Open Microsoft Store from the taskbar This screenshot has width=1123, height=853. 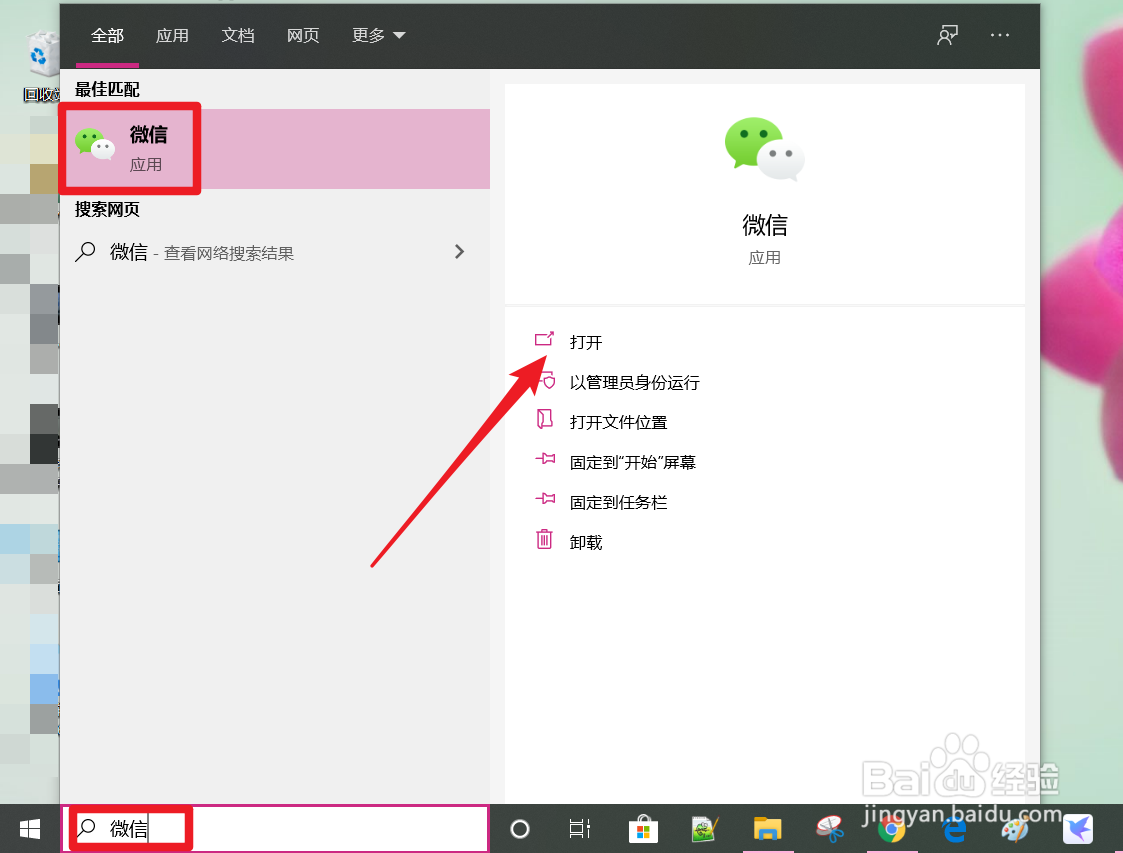point(642,829)
